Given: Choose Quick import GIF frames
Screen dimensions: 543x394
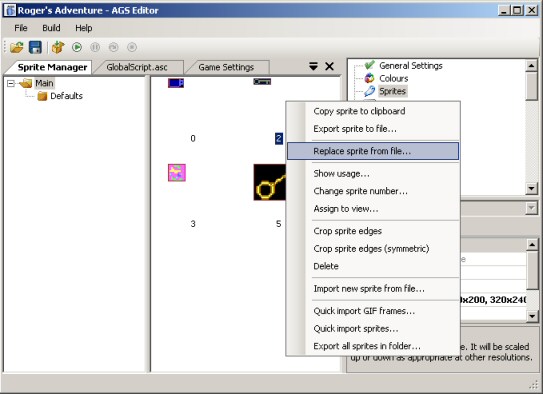Looking at the screenshot, I should pos(373,311).
